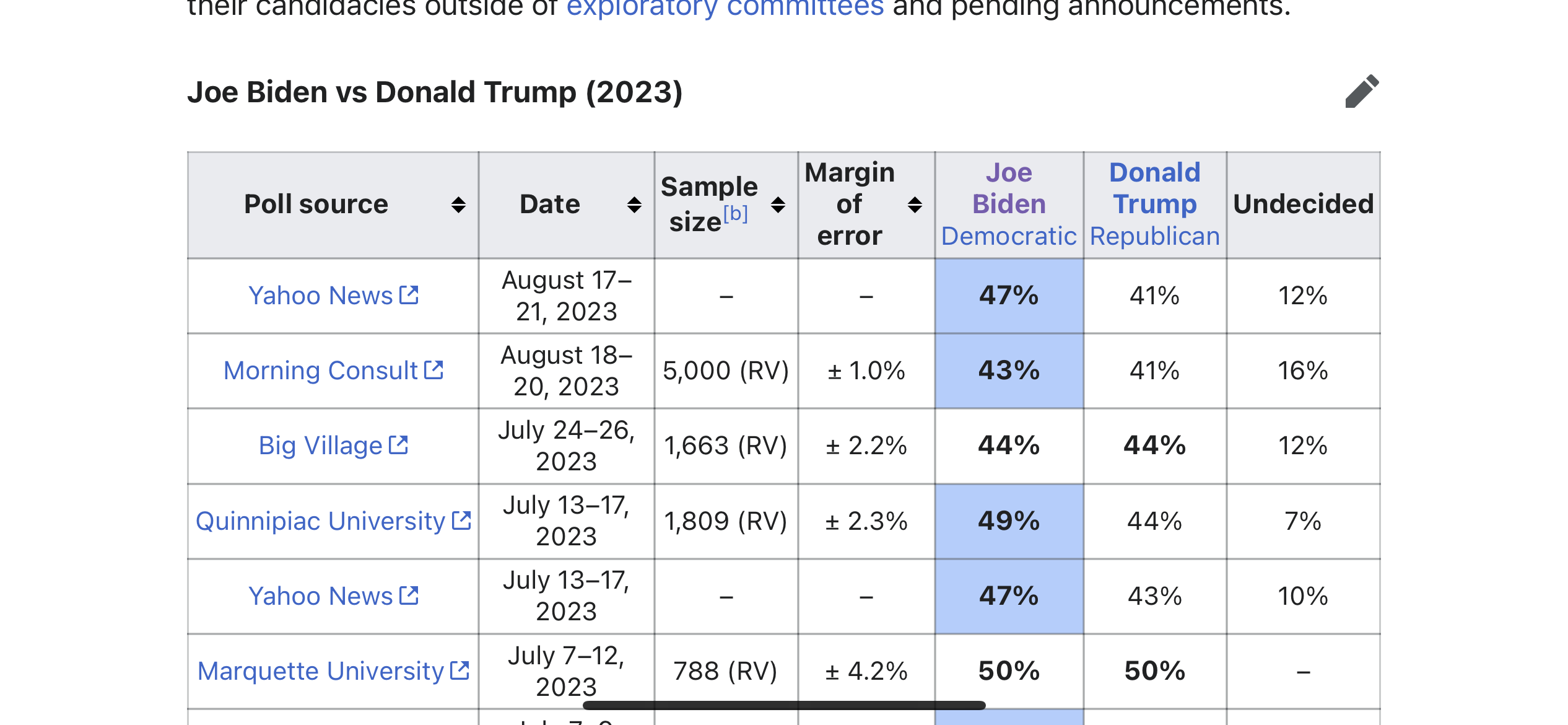Click the Joe Biden header link
1568x725 pixels.
(1009, 188)
